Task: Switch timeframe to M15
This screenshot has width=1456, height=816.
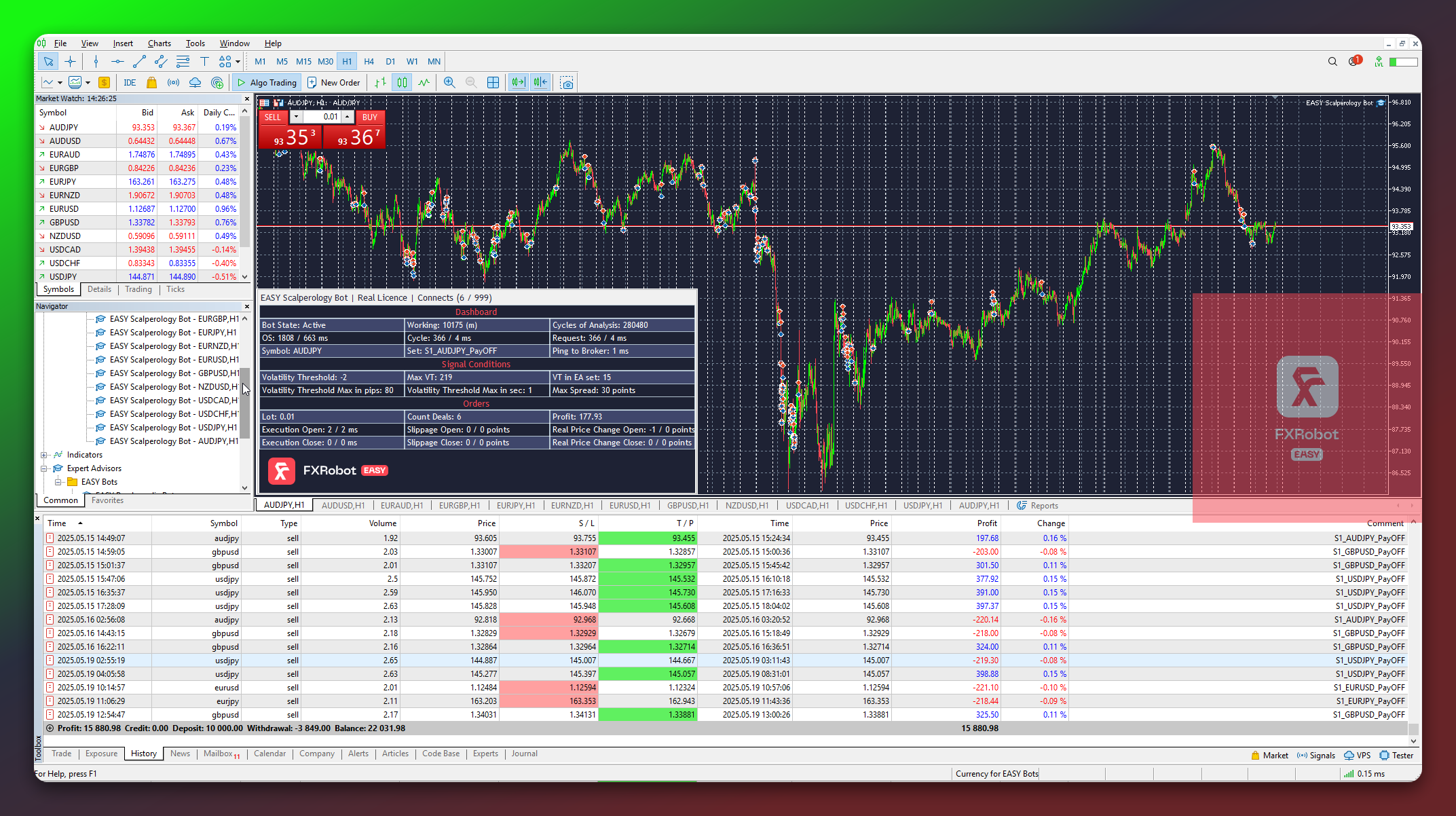Action: pos(303,62)
